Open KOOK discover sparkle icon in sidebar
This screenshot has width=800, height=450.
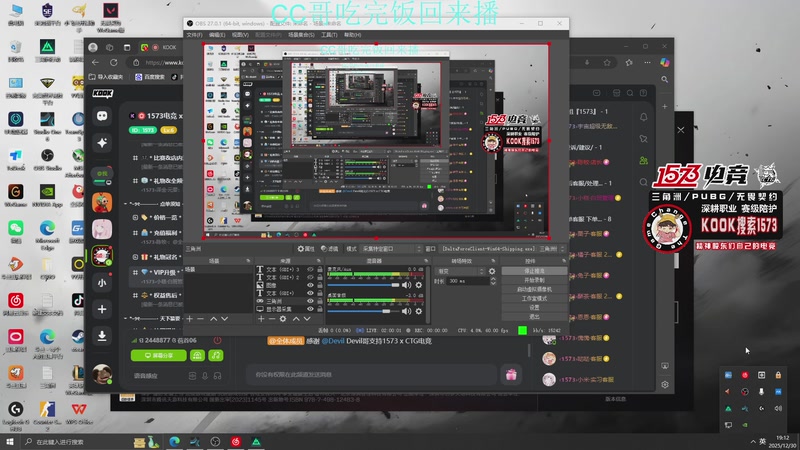point(102,143)
